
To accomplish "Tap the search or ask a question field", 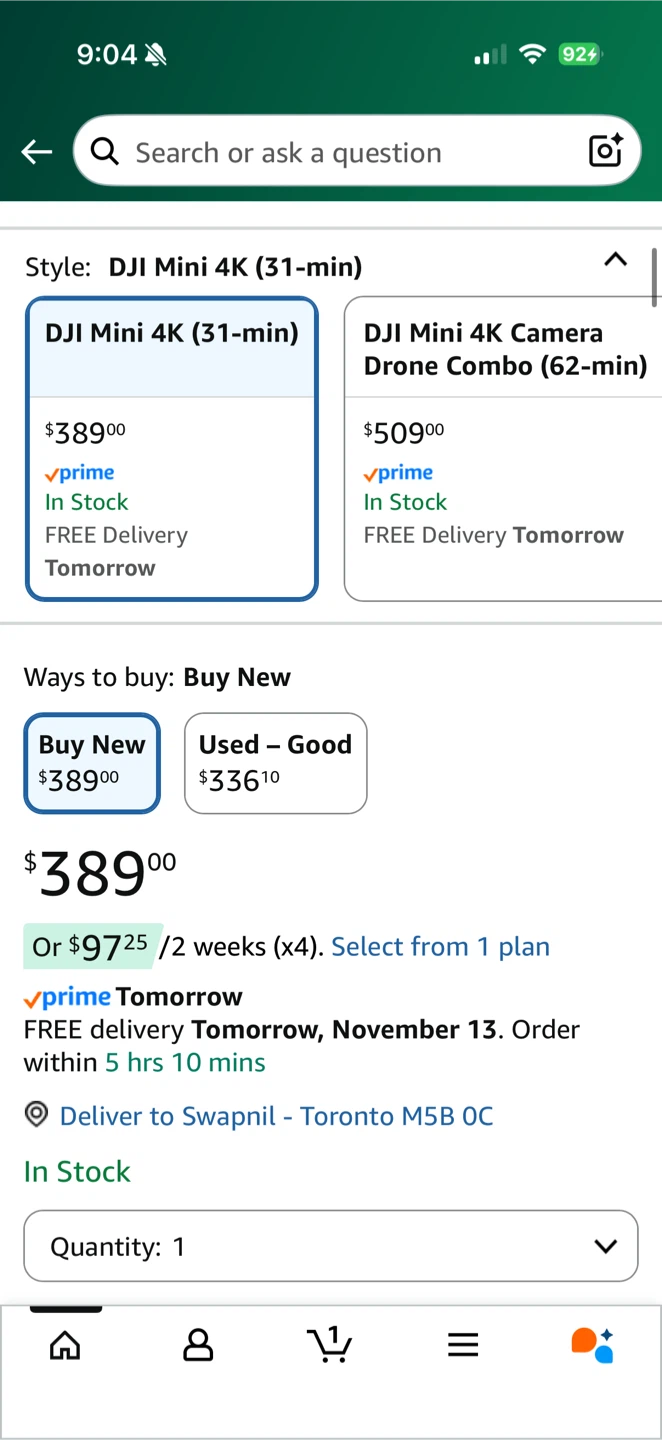I will point(340,152).
